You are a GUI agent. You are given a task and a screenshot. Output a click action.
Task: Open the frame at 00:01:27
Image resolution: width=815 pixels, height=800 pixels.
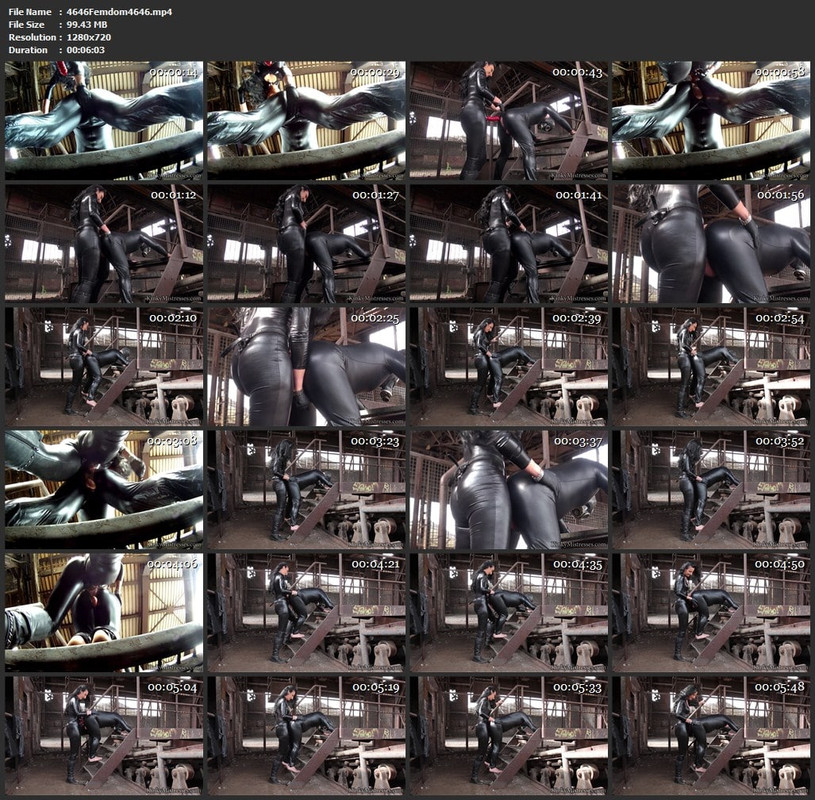click(306, 243)
